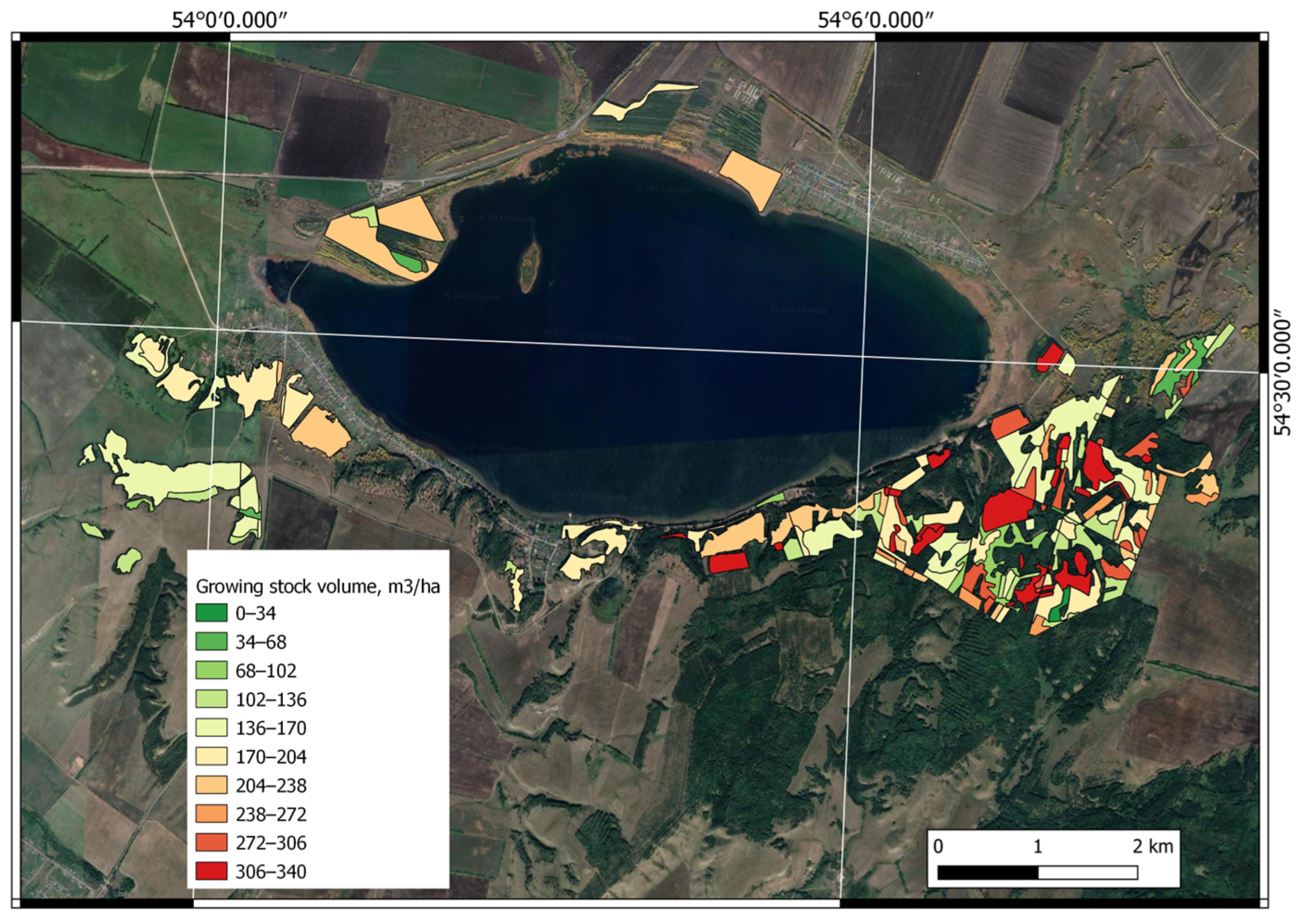This screenshot has height=924, width=1300.
Task: Click the 54°30′0.000″ latitude label
Action: pos(1282,373)
